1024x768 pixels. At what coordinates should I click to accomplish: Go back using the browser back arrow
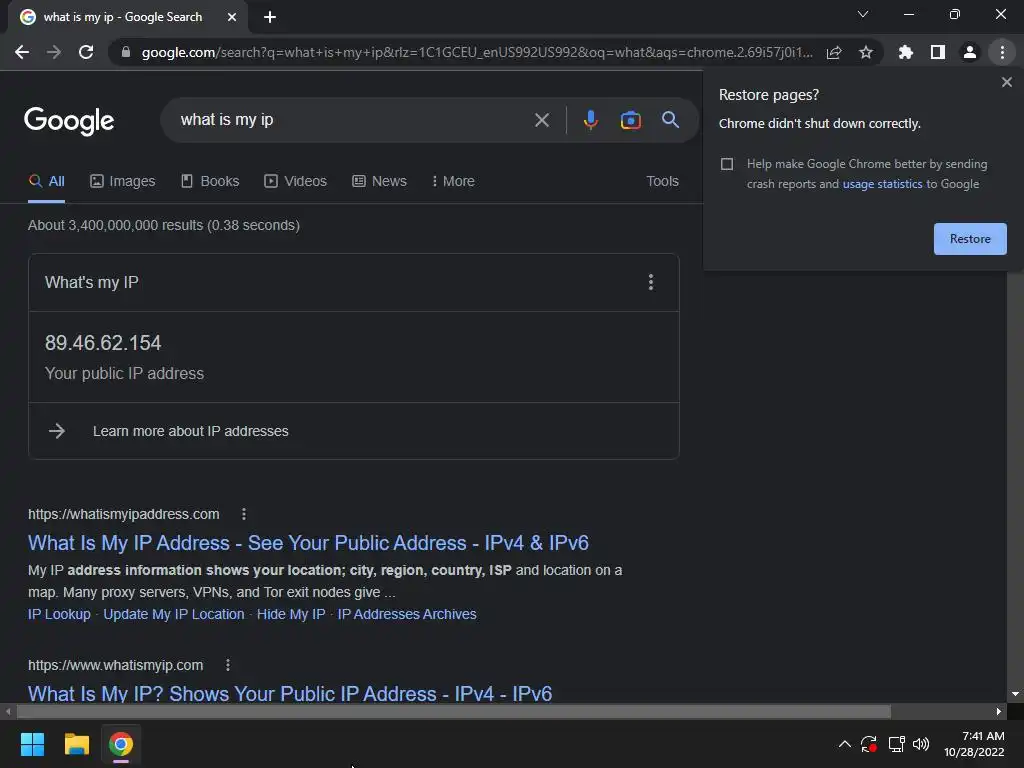(x=22, y=52)
